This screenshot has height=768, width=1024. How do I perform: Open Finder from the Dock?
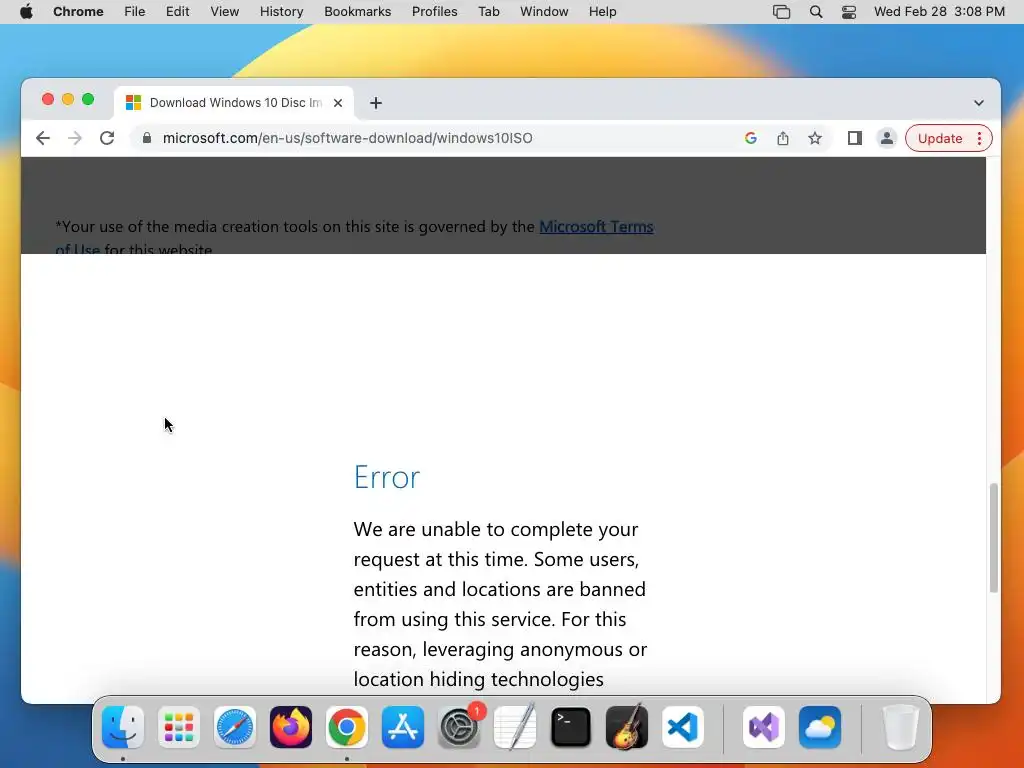coord(123,727)
